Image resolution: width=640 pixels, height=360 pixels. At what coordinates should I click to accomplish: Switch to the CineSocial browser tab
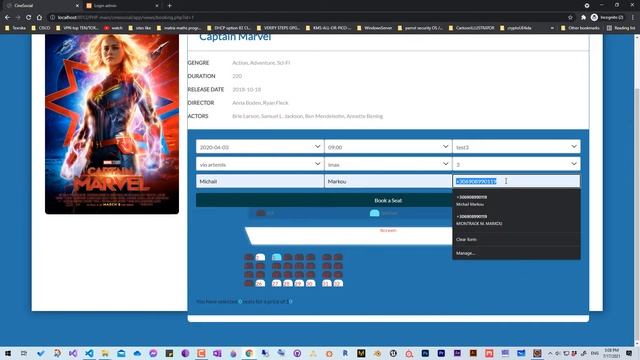click(41, 6)
